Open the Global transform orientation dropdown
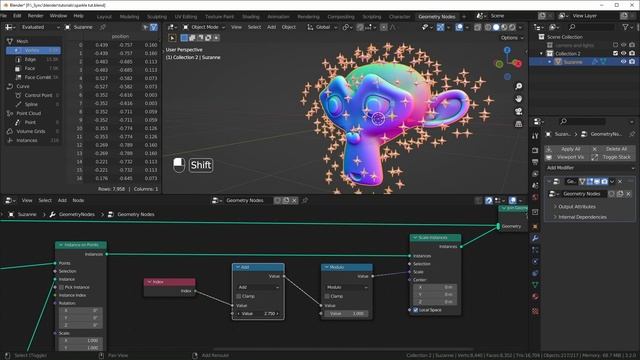This screenshot has width=640, height=360. coord(322,27)
